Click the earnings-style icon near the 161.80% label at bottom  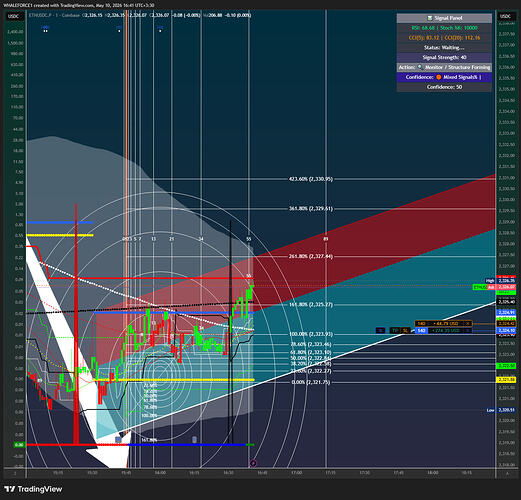pos(118,440)
